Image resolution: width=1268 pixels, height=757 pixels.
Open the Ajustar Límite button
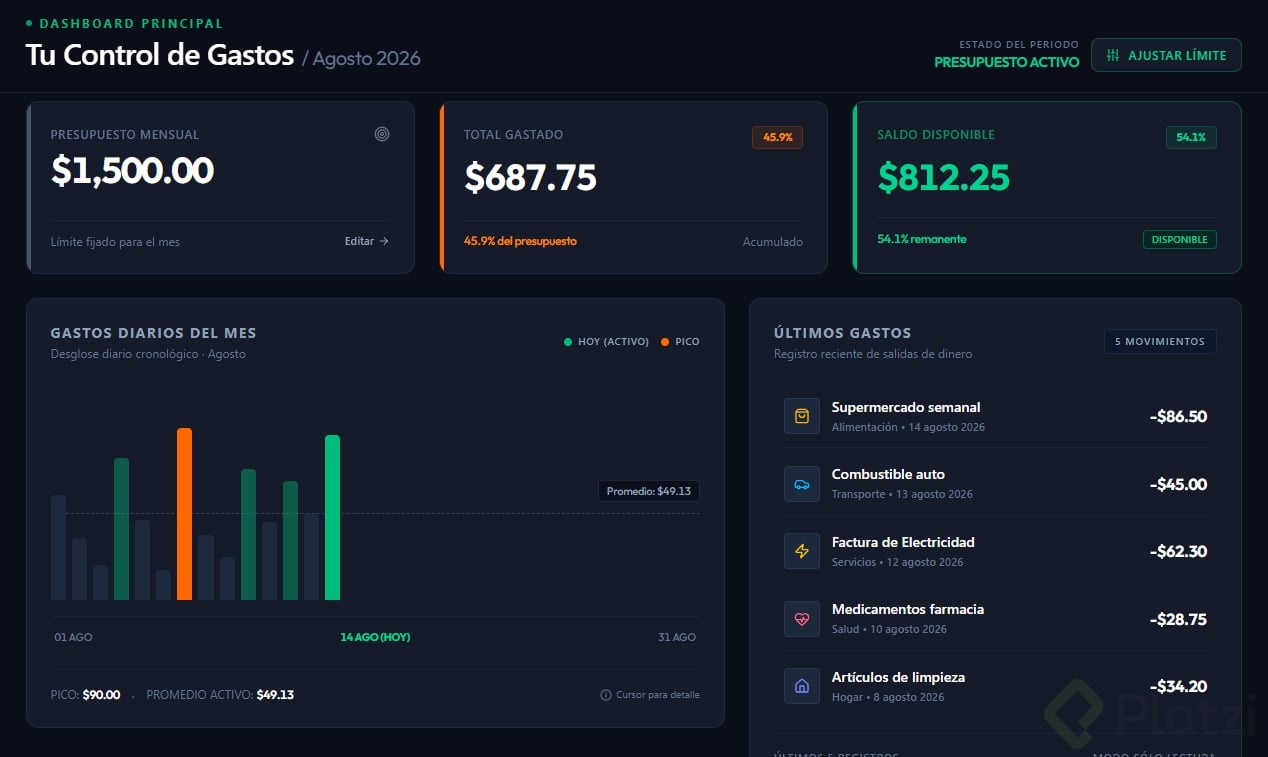(x=1166, y=55)
